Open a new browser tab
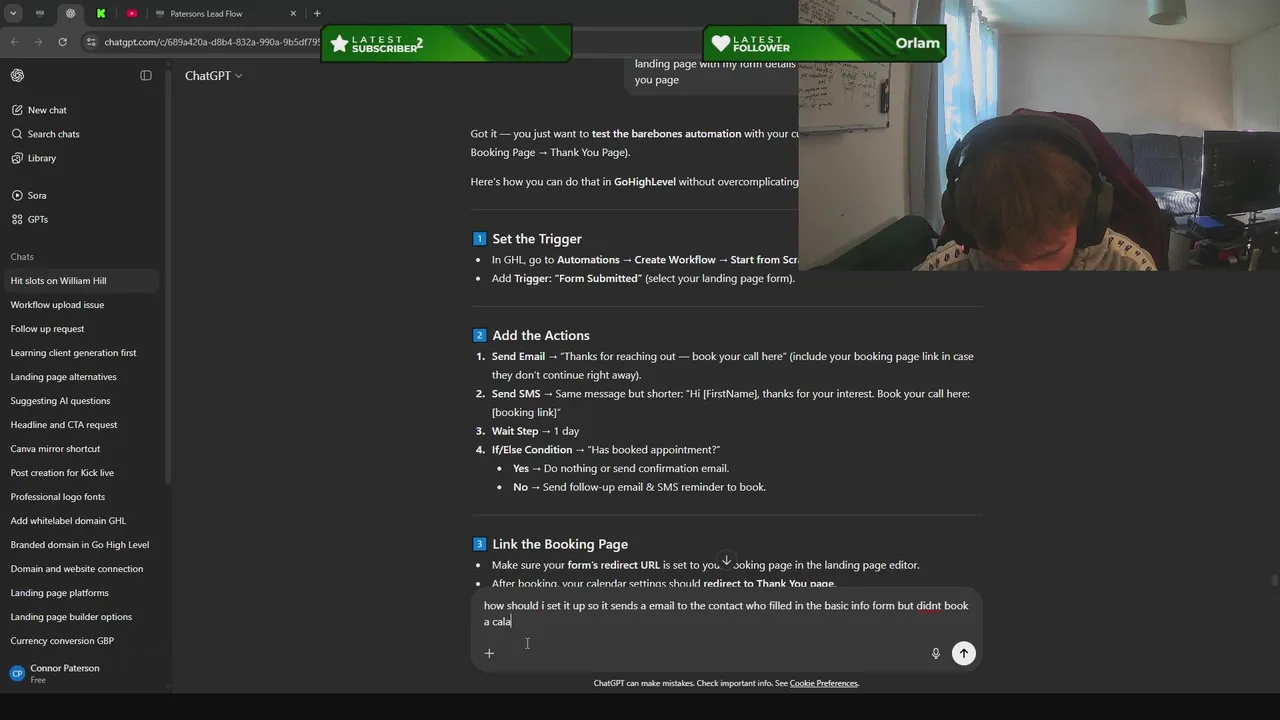The image size is (1280, 720). [317, 14]
